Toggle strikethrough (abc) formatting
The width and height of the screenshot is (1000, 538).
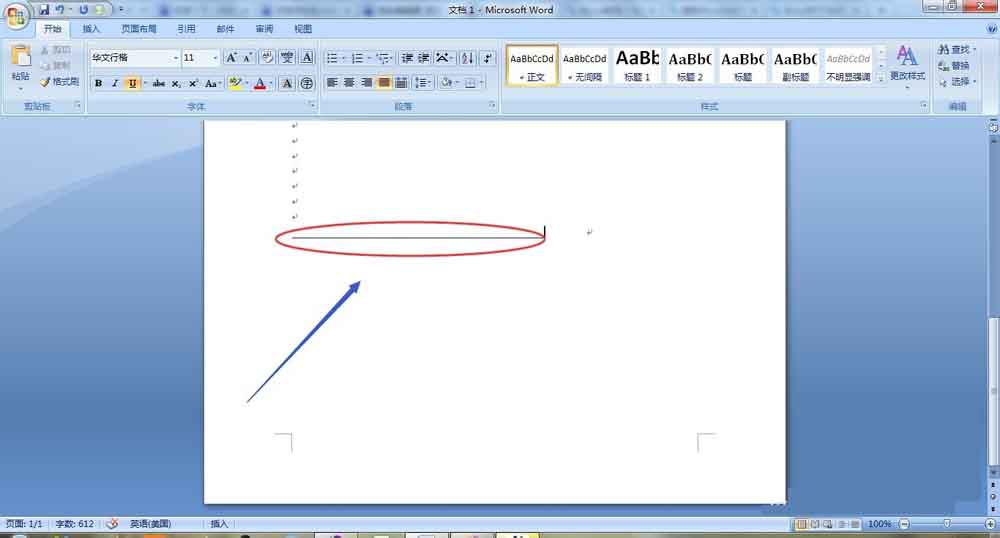[159, 84]
